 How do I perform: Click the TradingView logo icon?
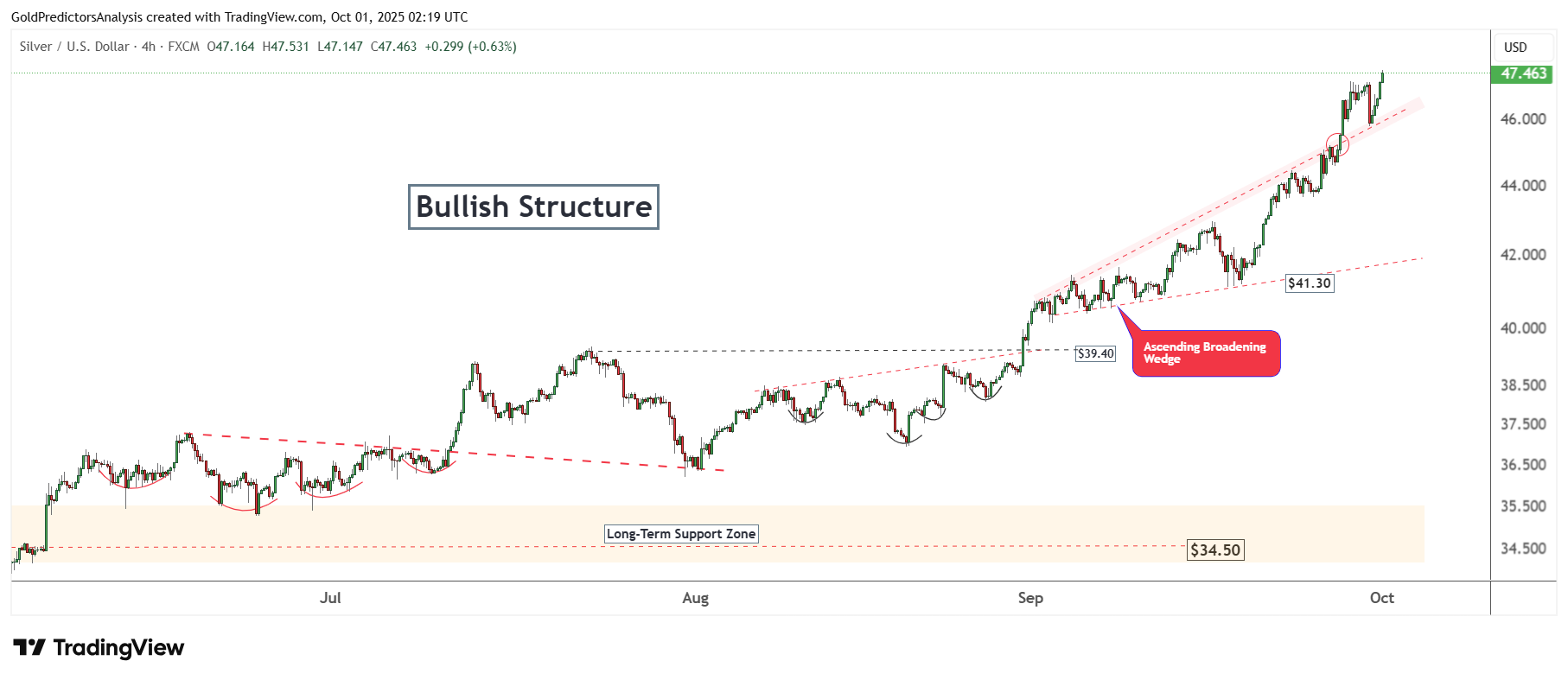tap(29, 647)
